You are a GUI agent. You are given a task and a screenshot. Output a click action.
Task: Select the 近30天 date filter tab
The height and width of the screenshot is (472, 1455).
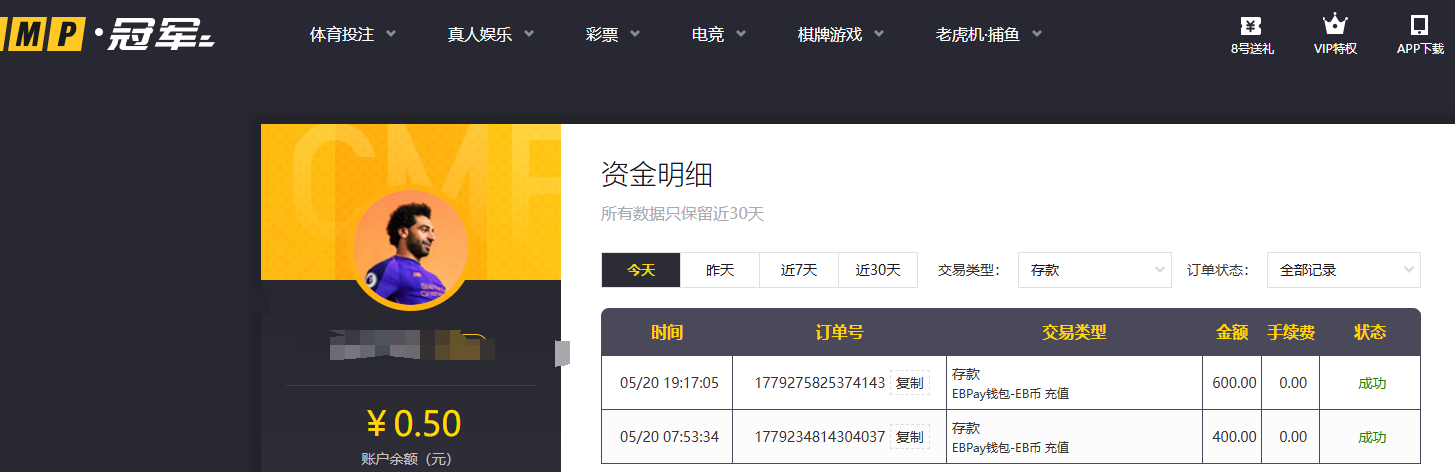[878, 270]
